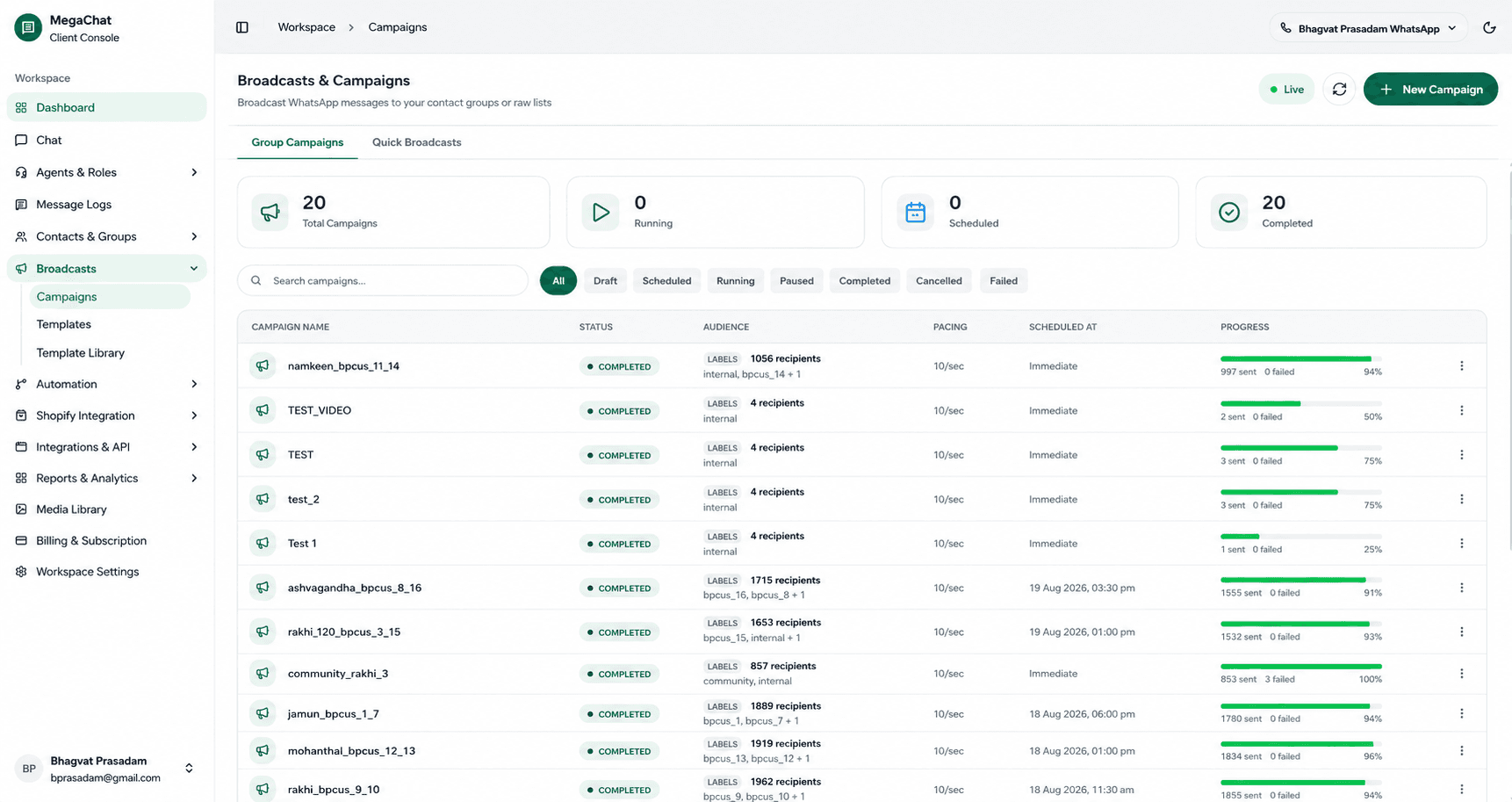The height and width of the screenshot is (802, 1512).
Task: Open the Bhagvat Prasadam user menu
Action: point(107,769)
